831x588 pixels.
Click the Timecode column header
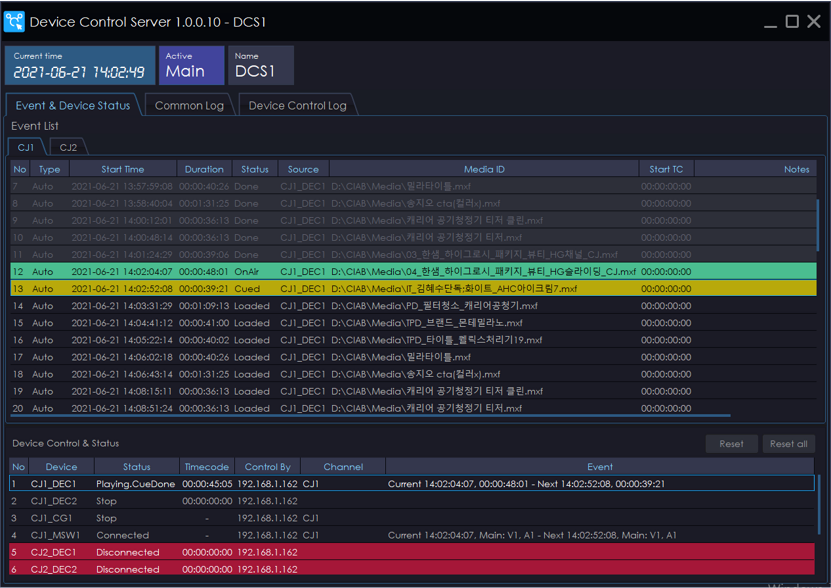tap(207, 467)
